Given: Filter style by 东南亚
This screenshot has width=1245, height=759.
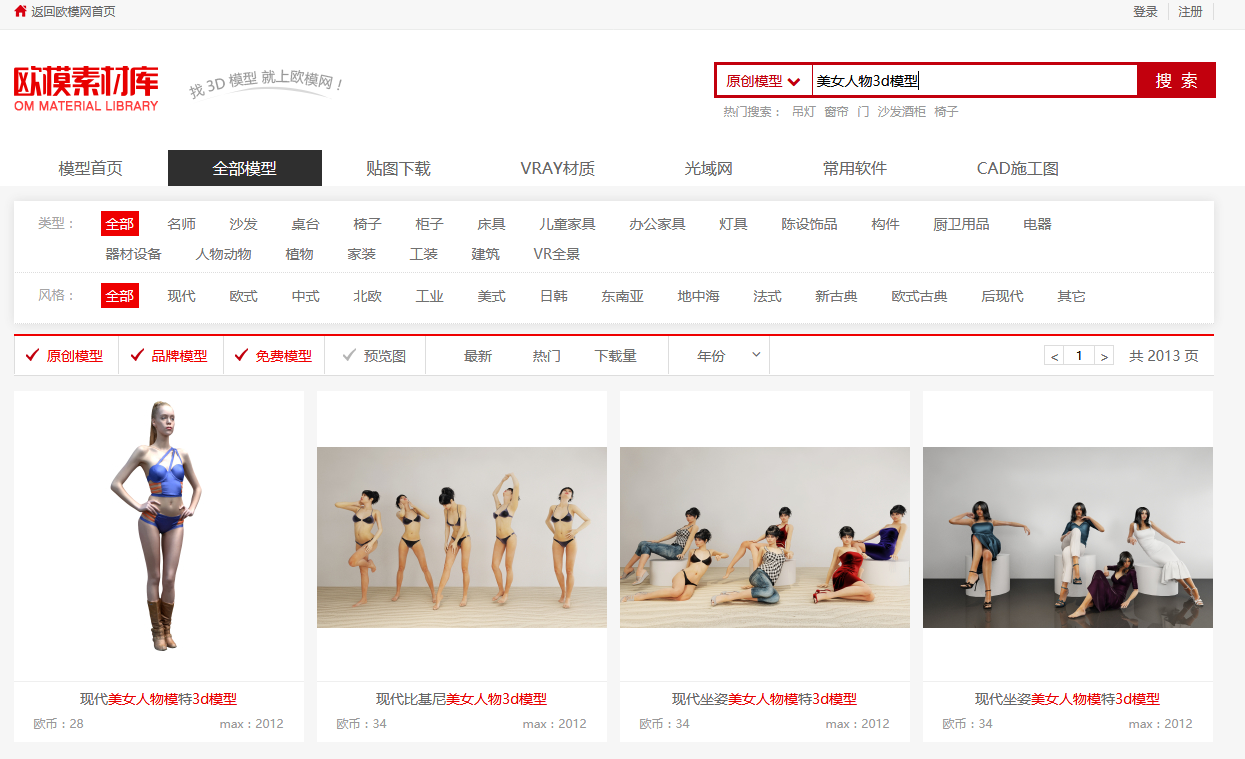Looking at the screenshot, I should tap(623, 296).
